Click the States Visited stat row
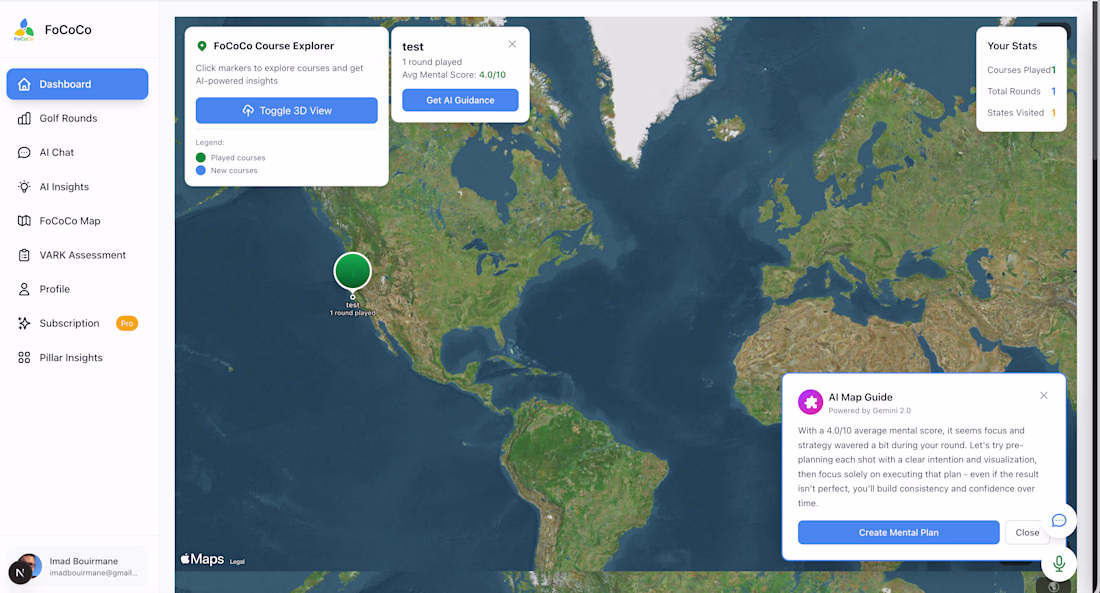 coord(1021,112)
